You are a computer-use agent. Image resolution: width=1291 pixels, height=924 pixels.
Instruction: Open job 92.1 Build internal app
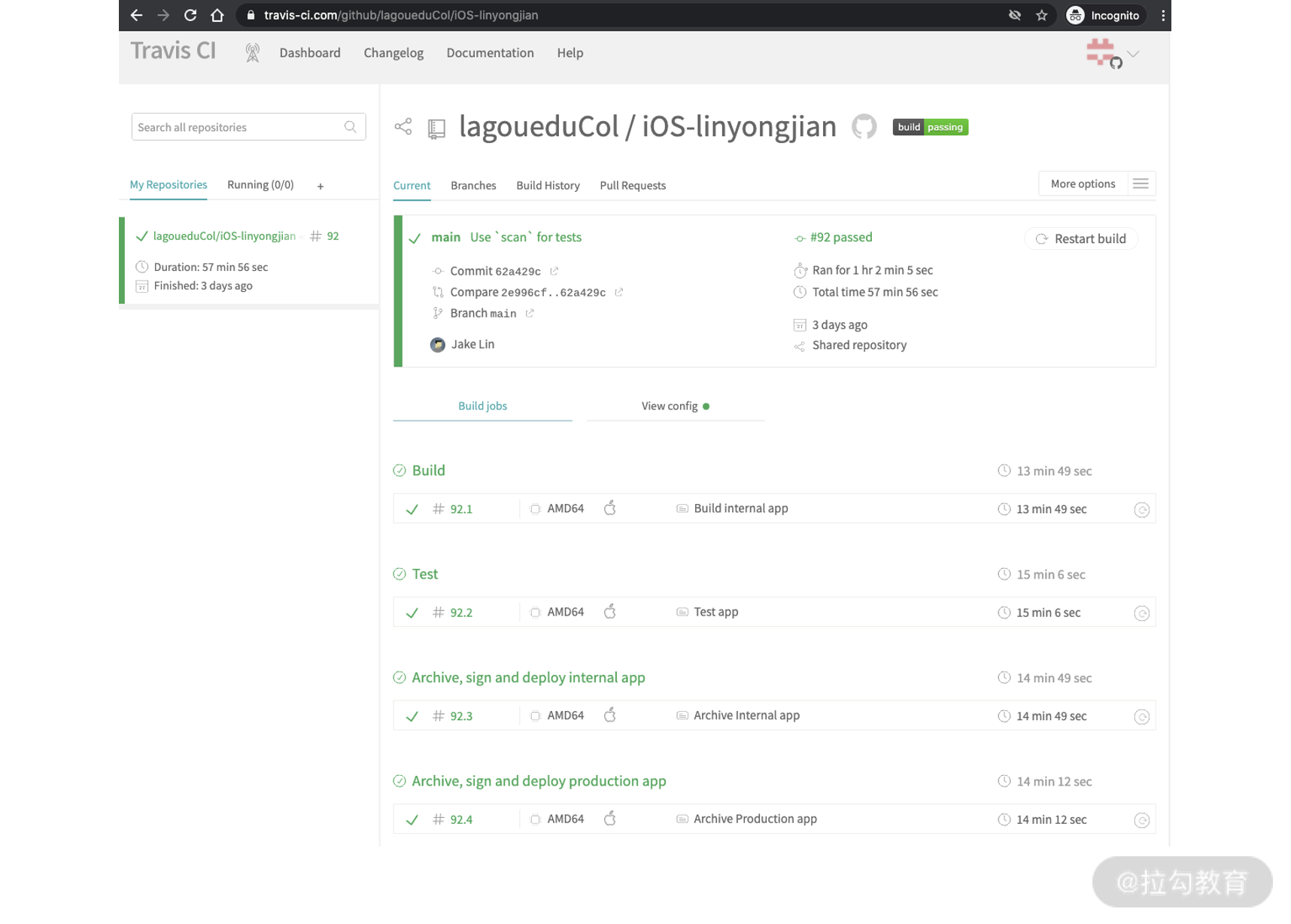[774, 509]
